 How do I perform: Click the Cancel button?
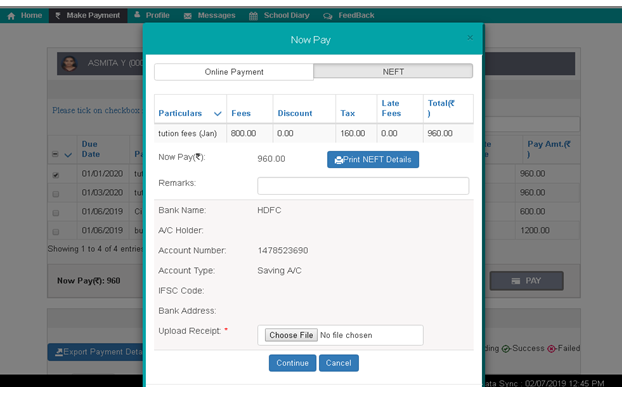(339, 363)
